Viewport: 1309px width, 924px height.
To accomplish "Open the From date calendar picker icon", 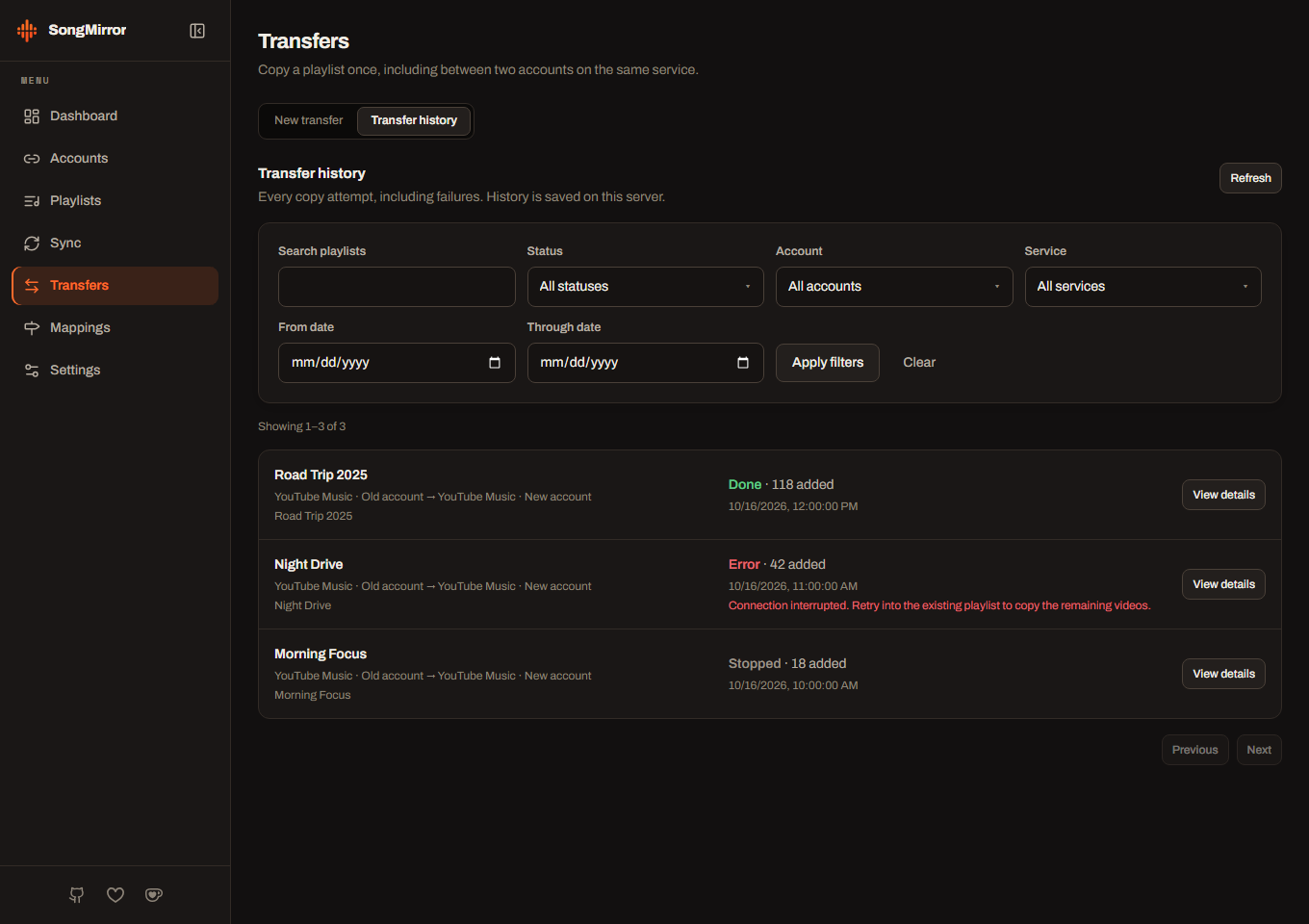I will pyautogui.click(x=495, y=363).
